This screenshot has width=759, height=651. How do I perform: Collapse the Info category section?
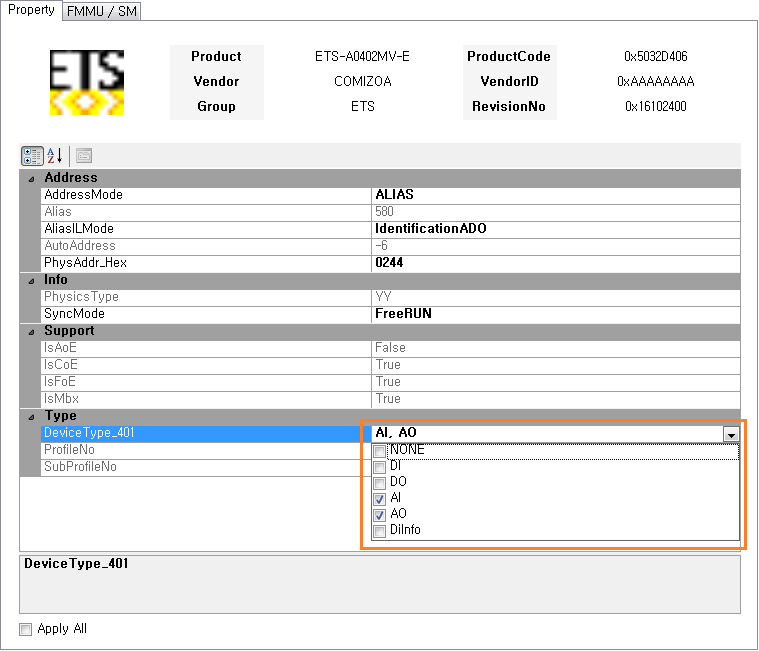[30, 280]
